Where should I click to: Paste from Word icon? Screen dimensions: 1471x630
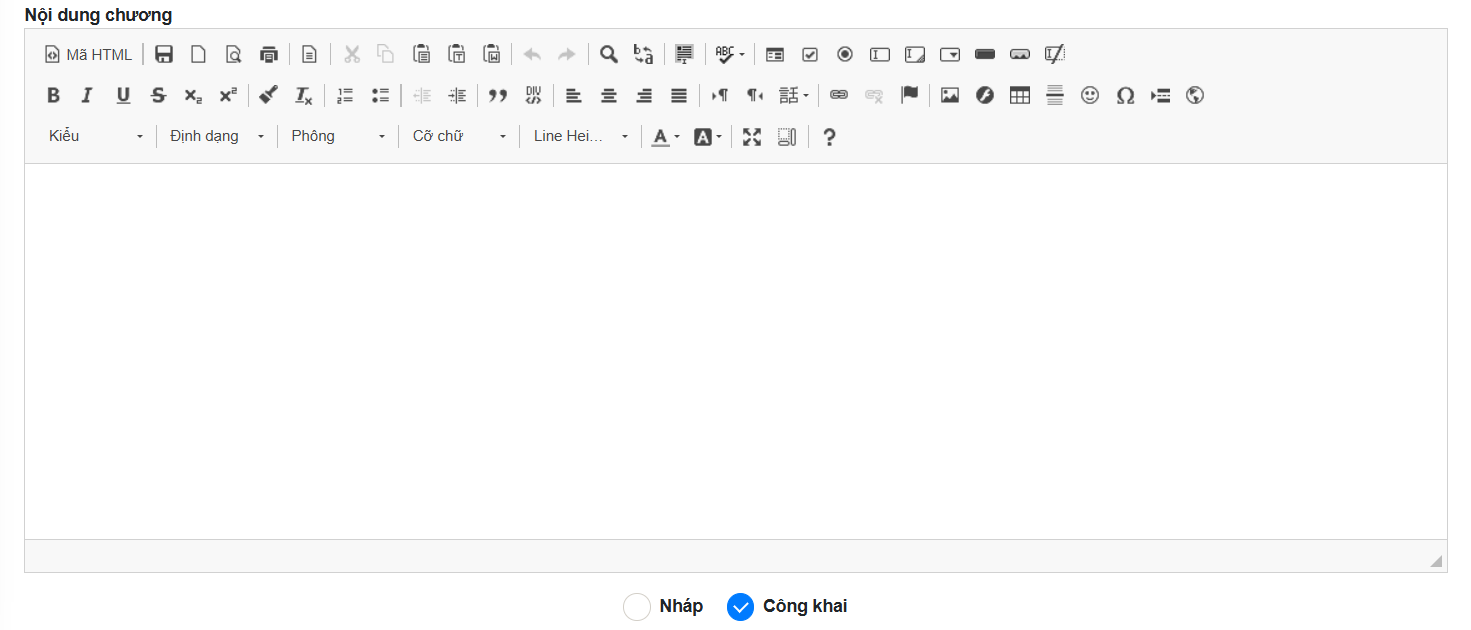coord(491,54)
